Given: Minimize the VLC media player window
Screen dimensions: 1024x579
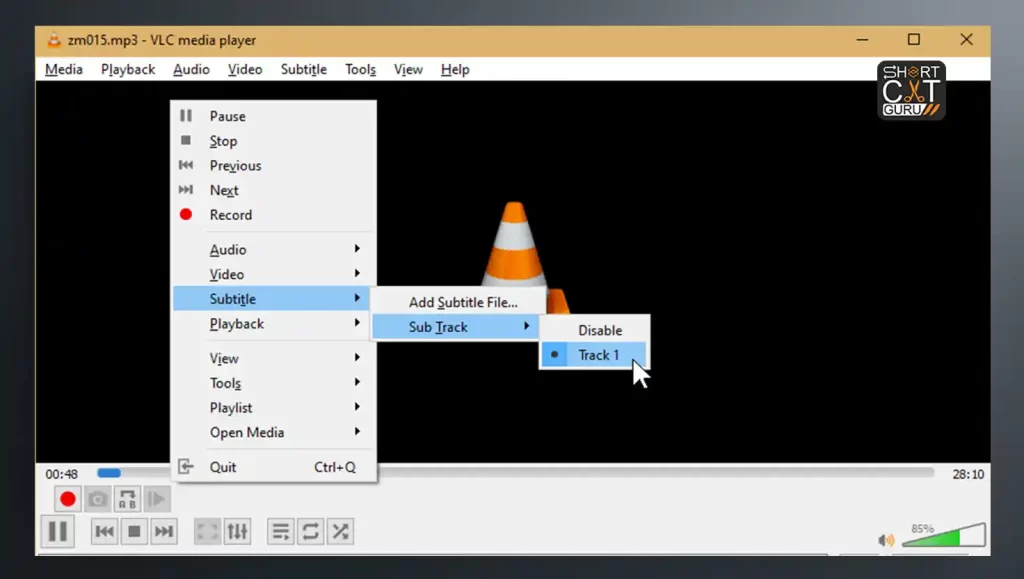Looking at the screenshot, I should [863, 40].
